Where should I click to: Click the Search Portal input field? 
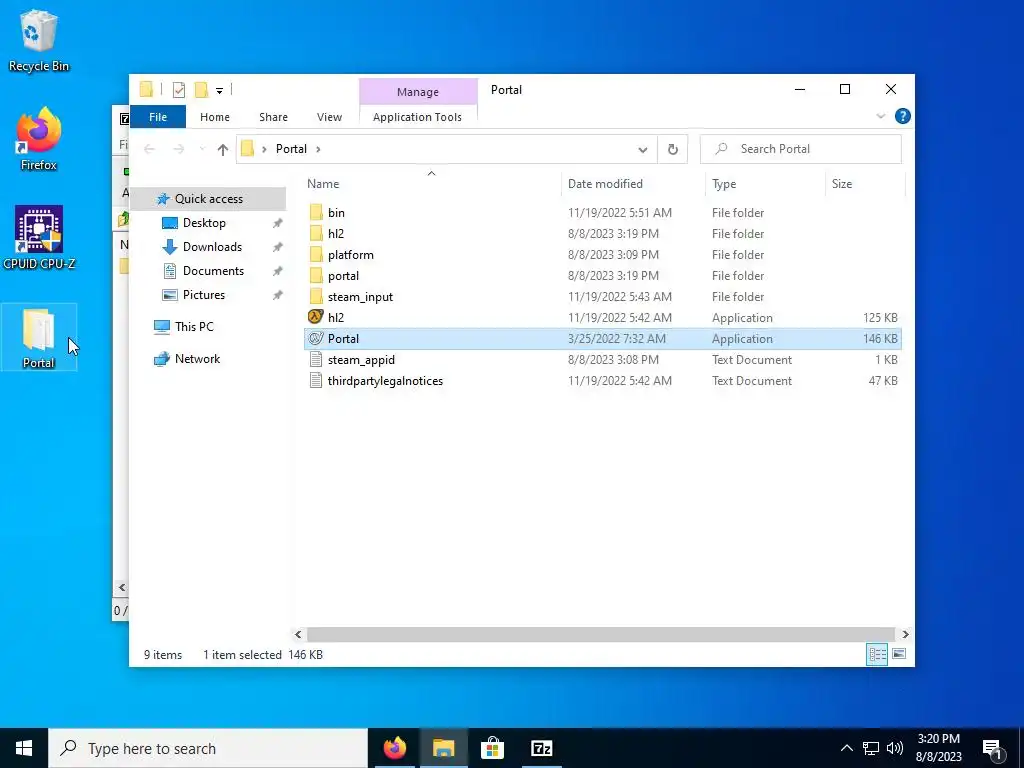801,149
